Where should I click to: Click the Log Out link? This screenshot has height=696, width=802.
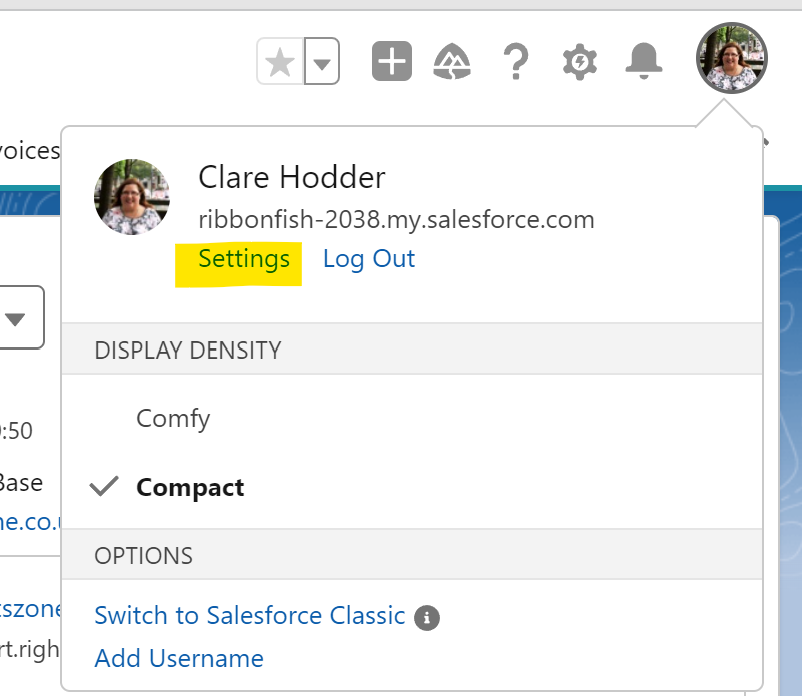tap(368, 259)
